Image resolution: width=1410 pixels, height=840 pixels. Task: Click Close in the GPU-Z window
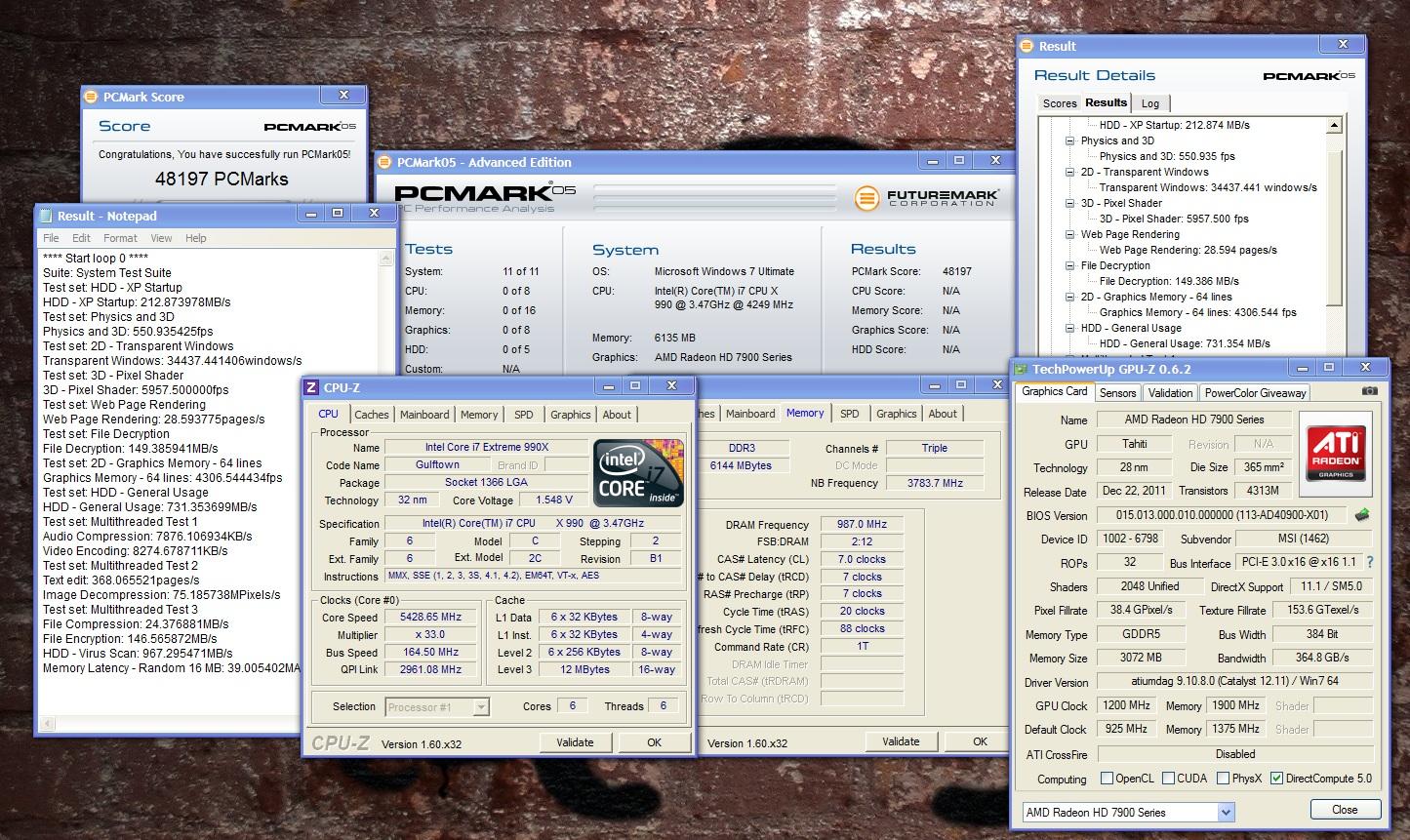tap(1345, 810)
